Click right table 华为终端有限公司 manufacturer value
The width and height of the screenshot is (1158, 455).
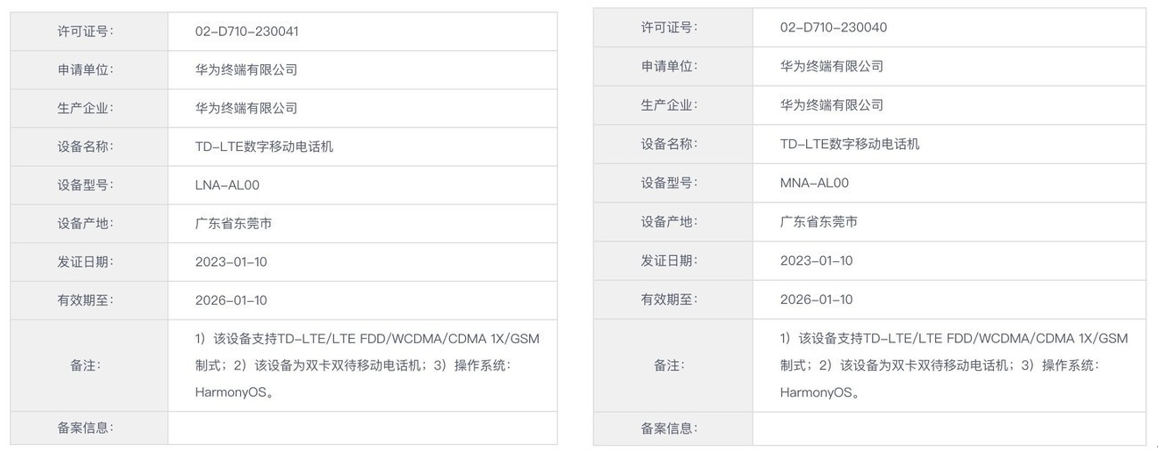tap(832, 105)
